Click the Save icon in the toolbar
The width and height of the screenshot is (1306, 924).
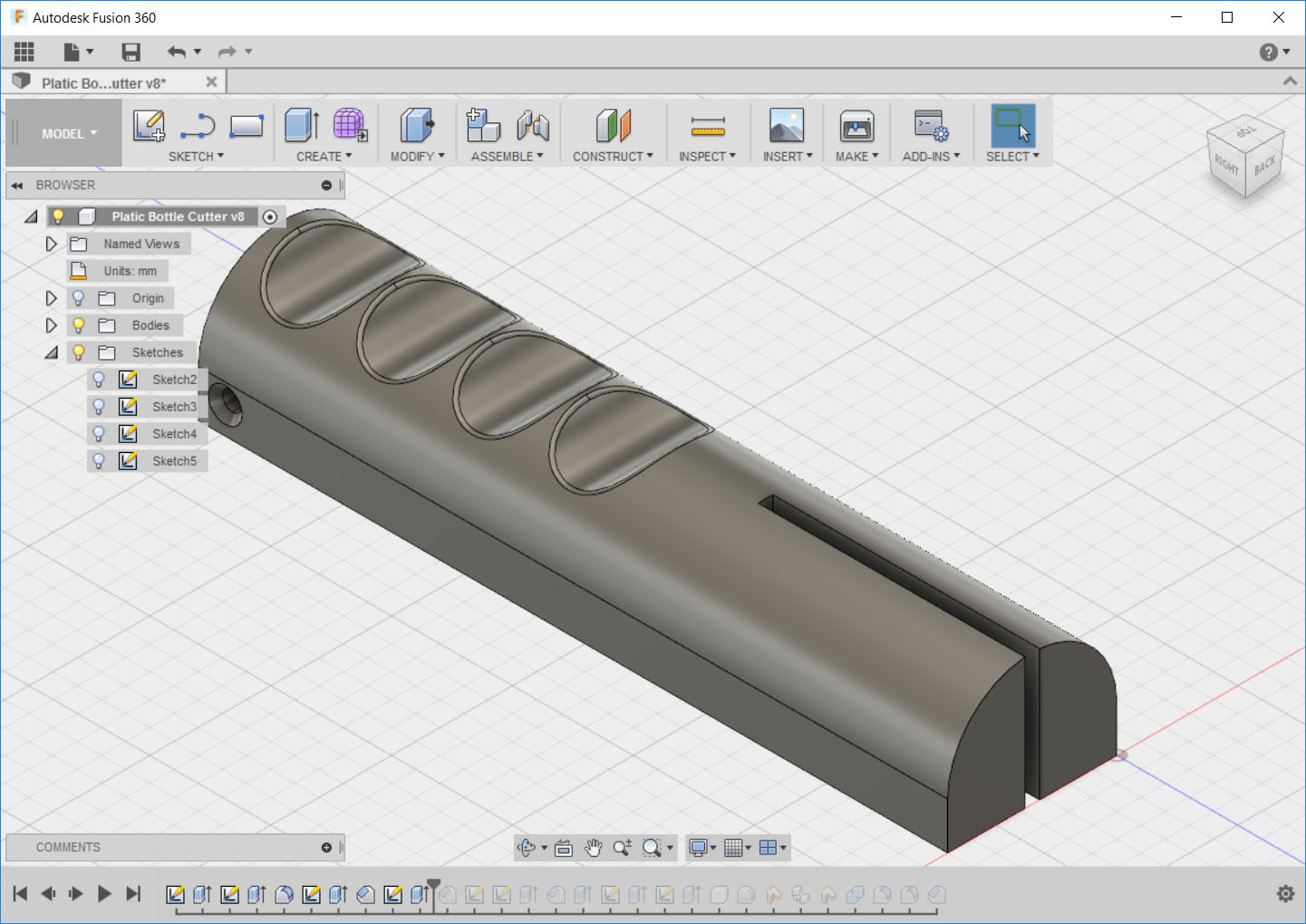coord(131,52)
